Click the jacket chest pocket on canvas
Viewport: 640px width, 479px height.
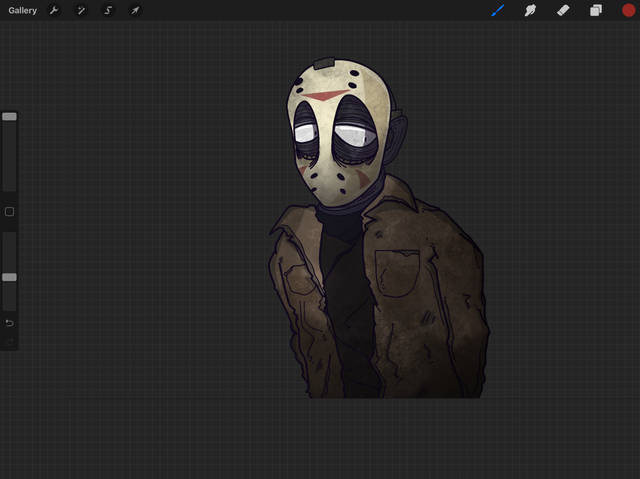[397, 272]
